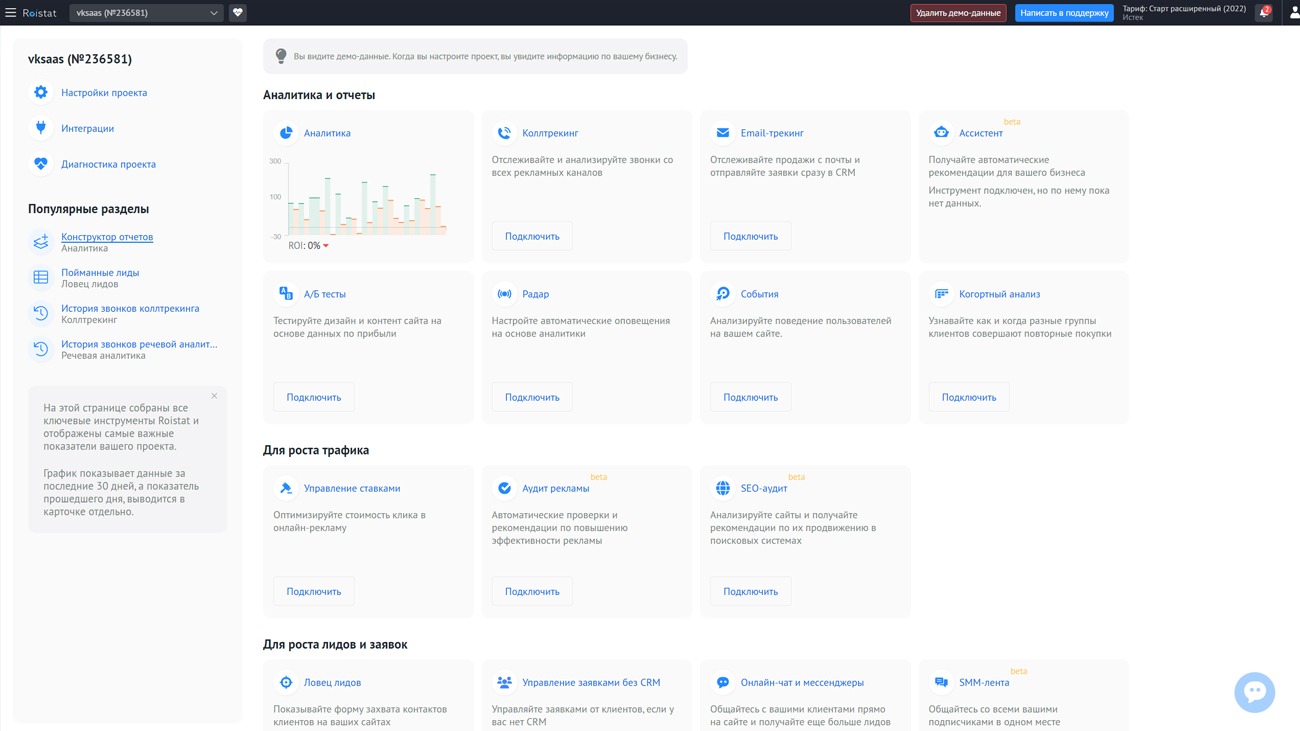Click the ROI red down arrow indicator

pos(326,246)
